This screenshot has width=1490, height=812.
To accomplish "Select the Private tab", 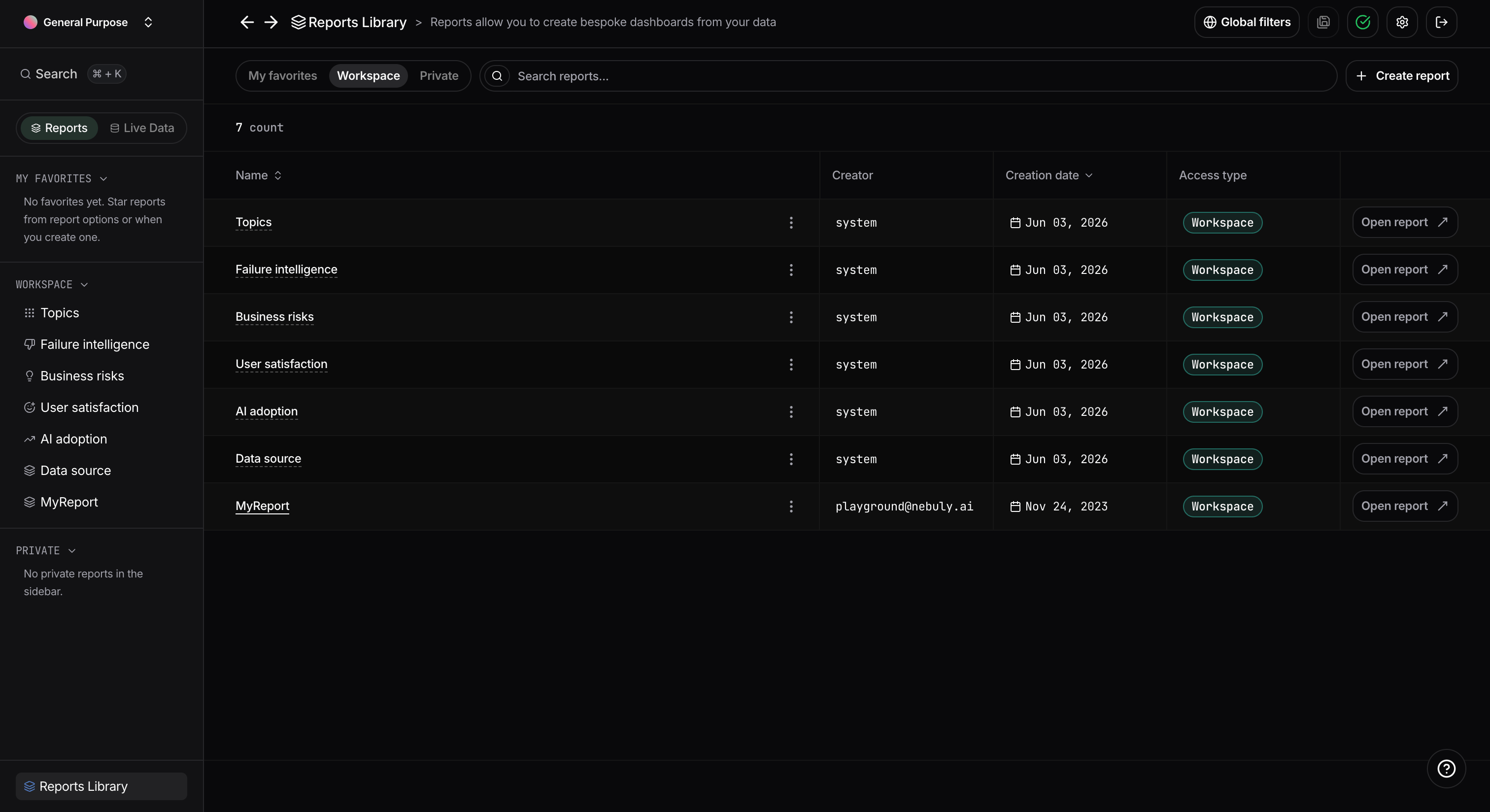I will pyautogui.click(x=439, y=76).
